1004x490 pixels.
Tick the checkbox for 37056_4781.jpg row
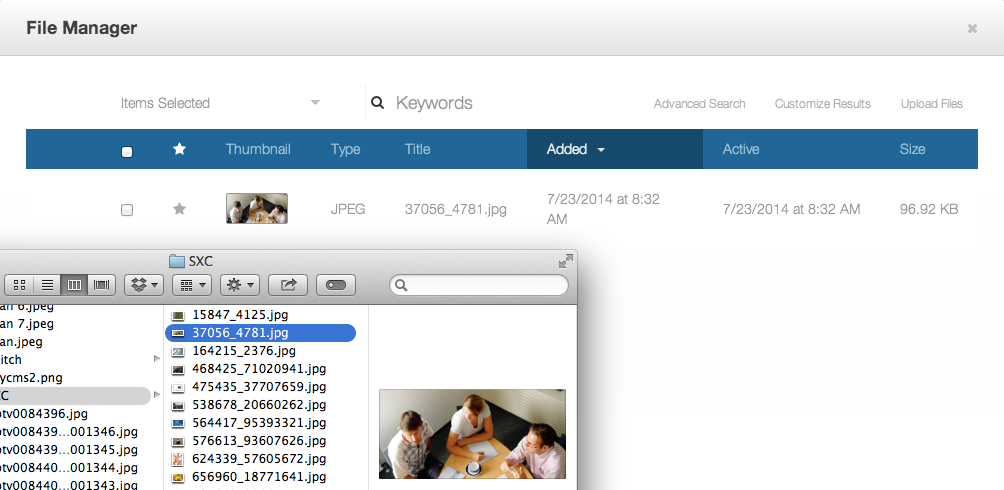coord(127,210)
